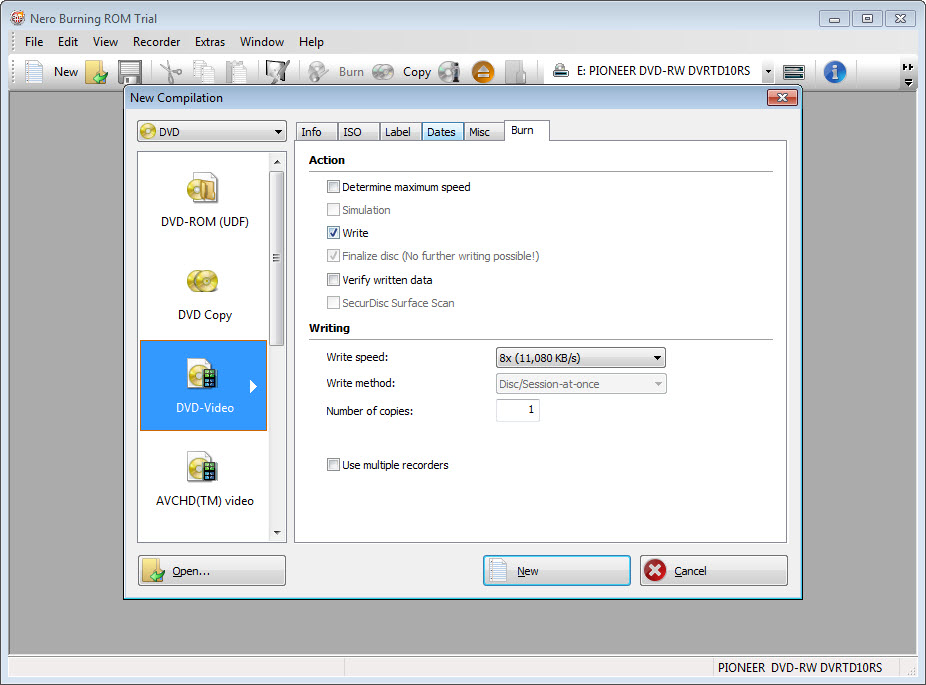Click the select recorder checkmark toolbar icon

point(277,72)
